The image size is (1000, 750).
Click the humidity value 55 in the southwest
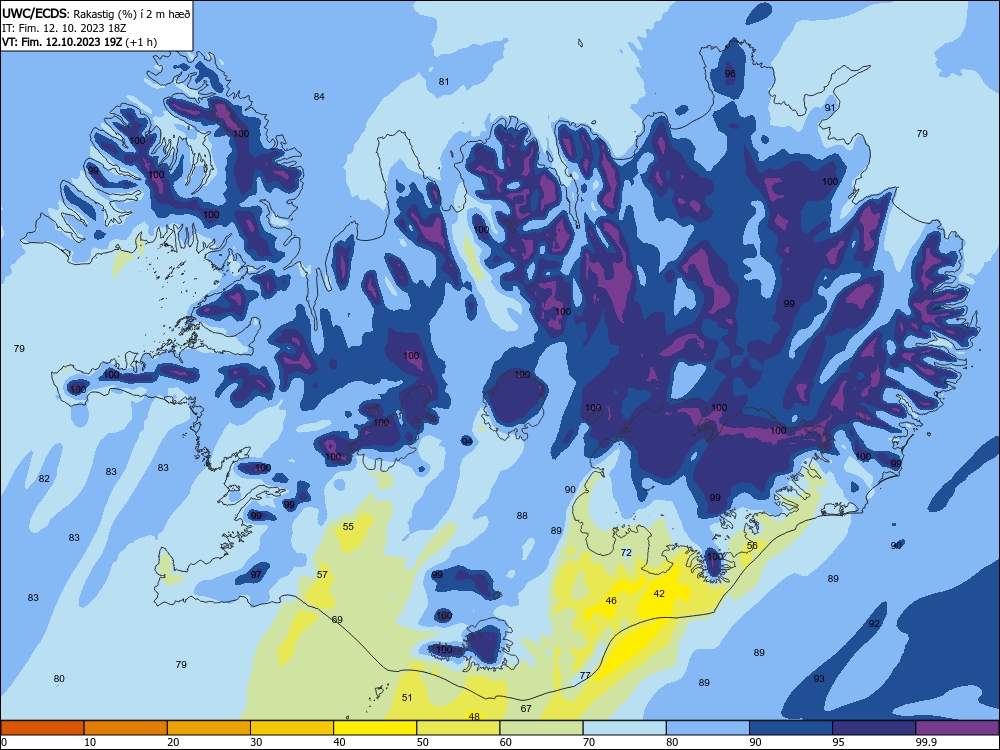click(348, 526)
